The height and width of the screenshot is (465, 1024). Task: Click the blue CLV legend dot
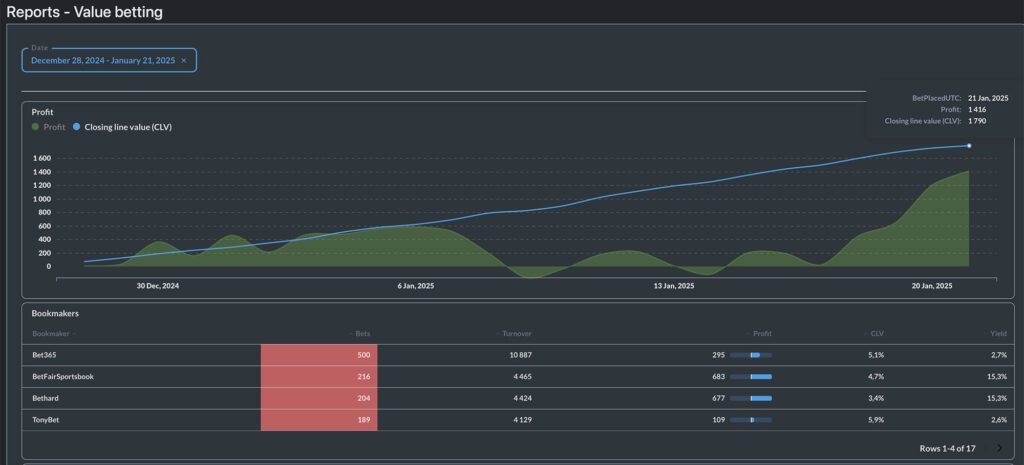click(77, 127)
